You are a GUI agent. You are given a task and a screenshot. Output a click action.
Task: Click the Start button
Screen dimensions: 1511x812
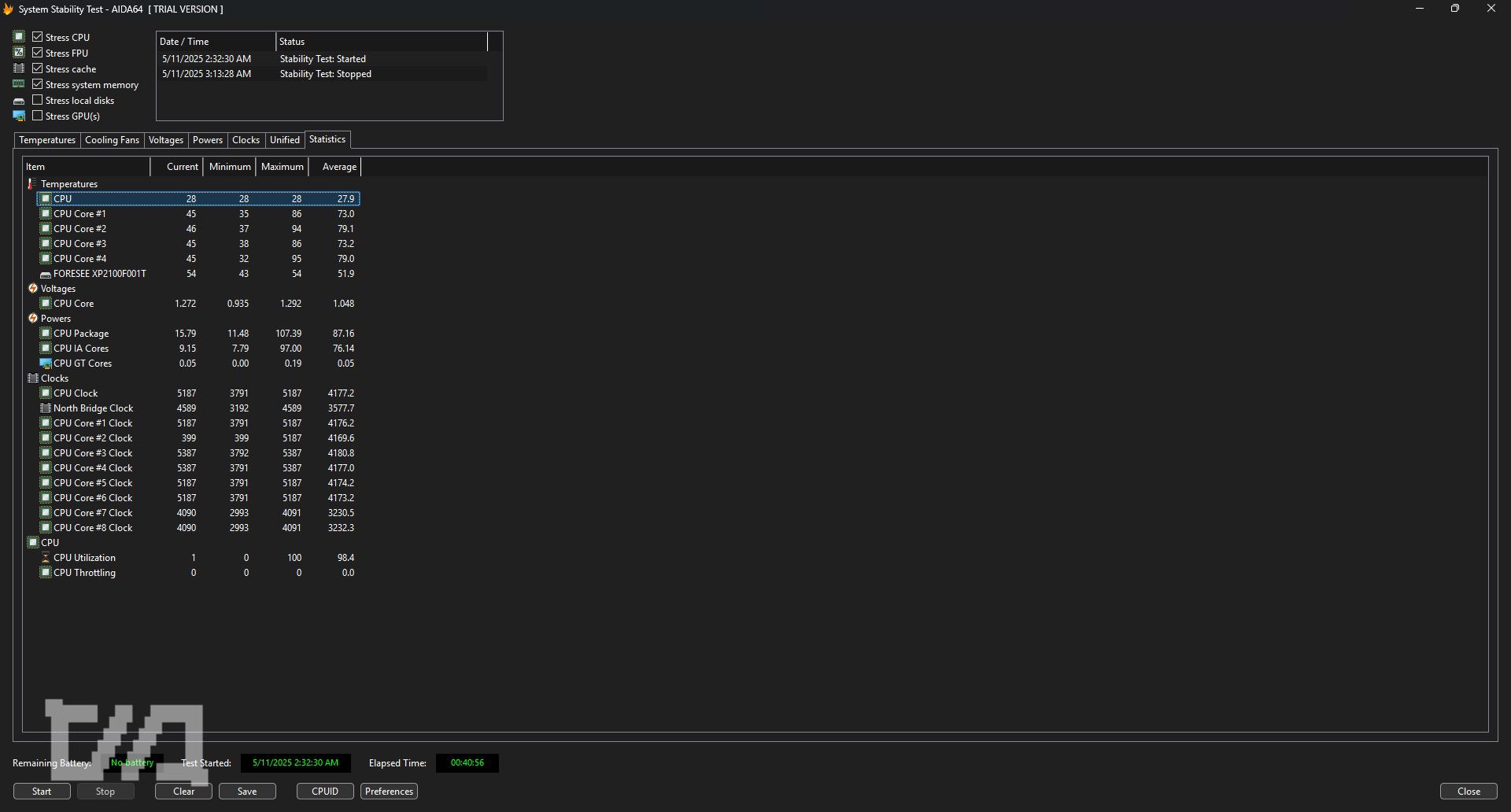[42, 792]
